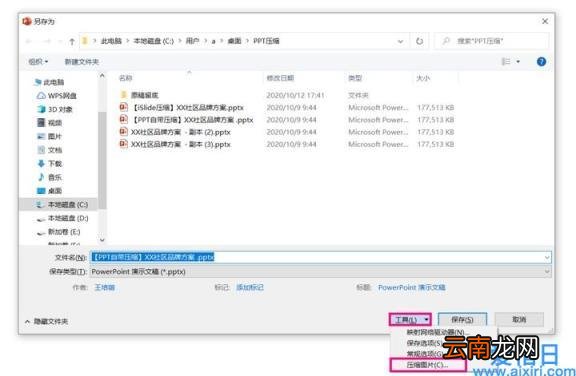Select WPS网盘 in navigation pane
The width and height of the screenshot is (576, 376).
57,96
